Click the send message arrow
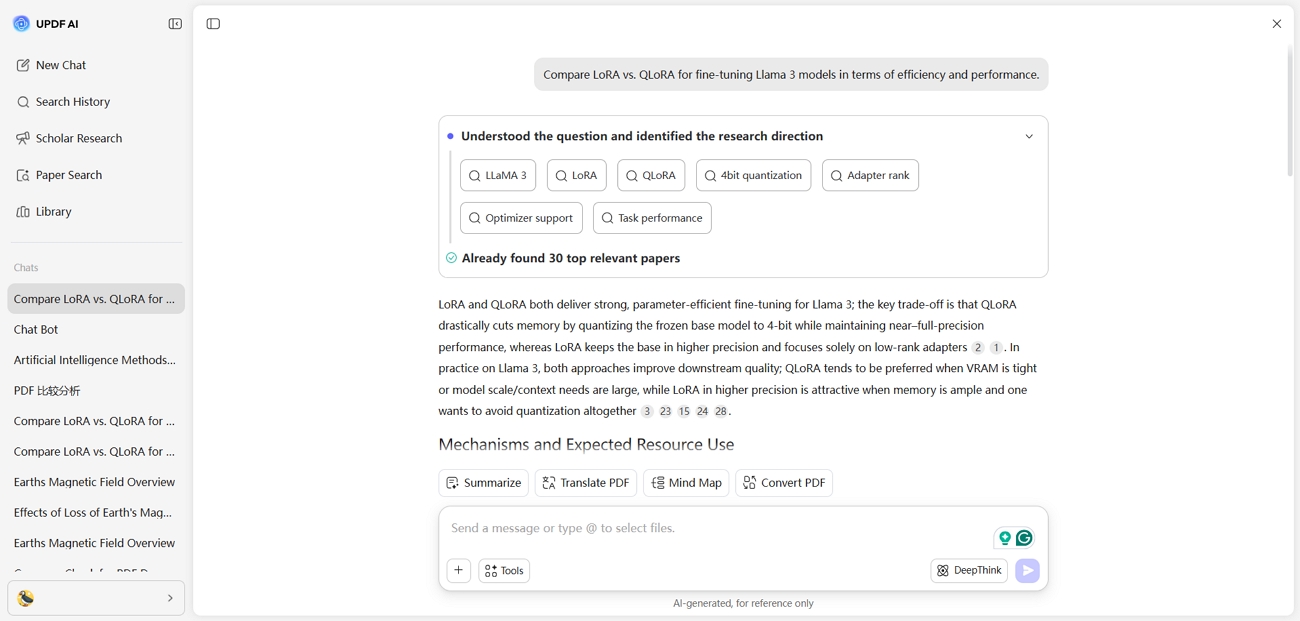1300x621 pixels. pos(1027,570)
